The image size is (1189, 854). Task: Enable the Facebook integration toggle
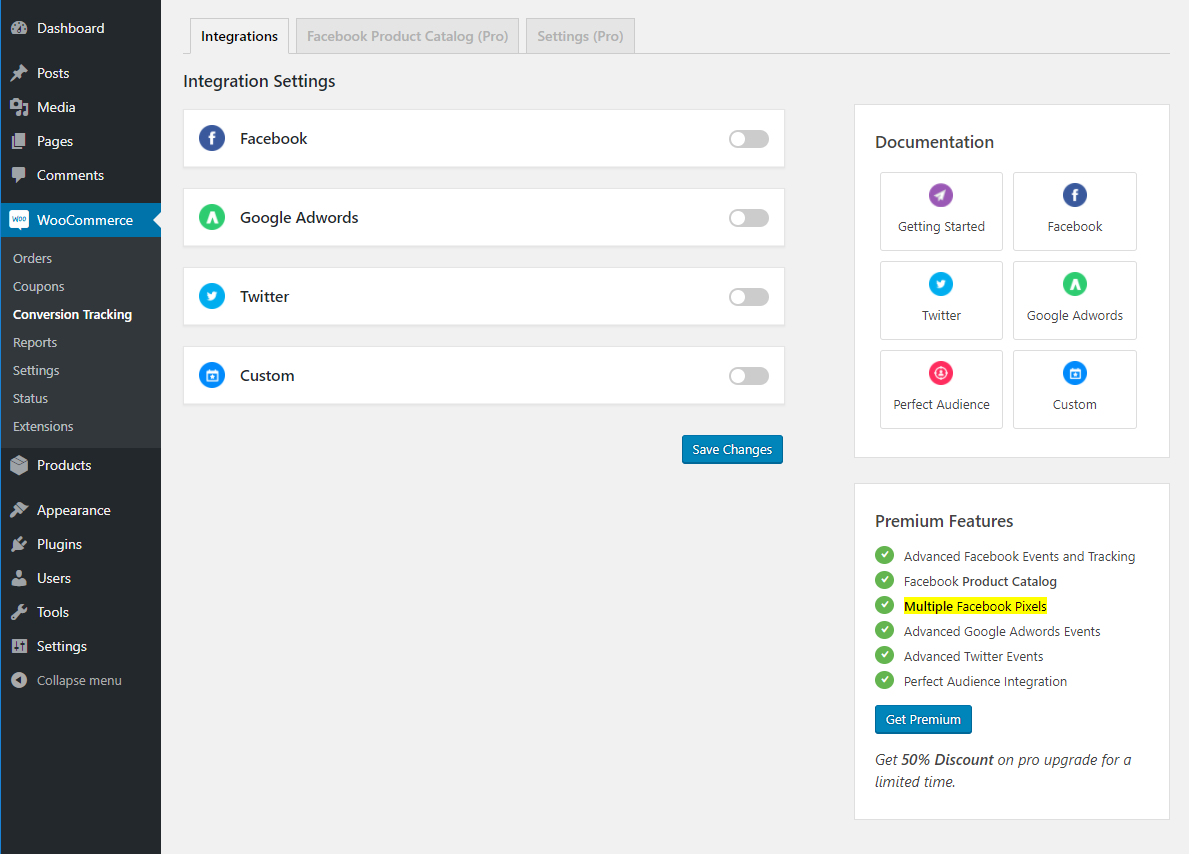pyautogui.click(x=748, y=139)
